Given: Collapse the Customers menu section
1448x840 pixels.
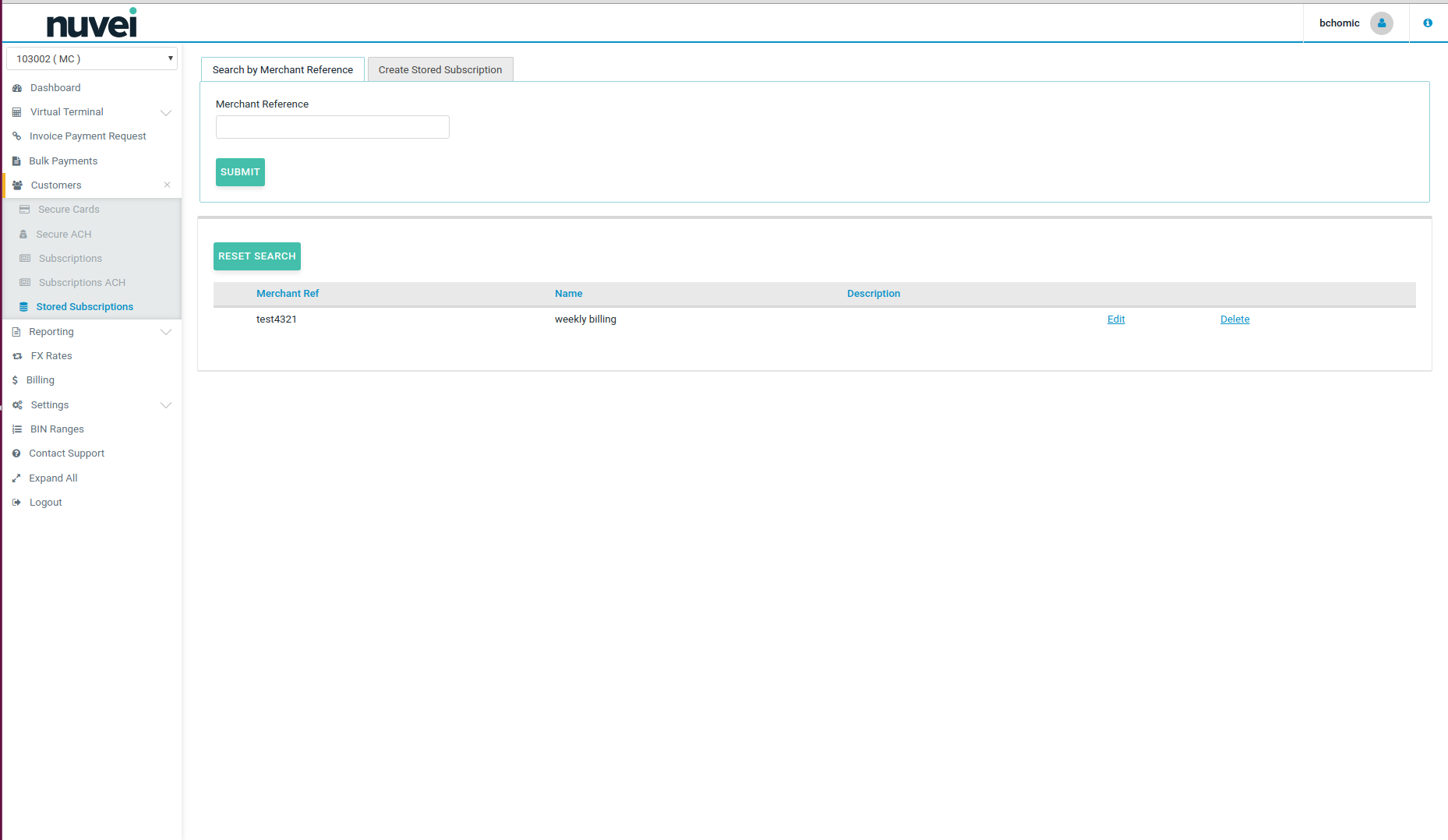Looking at the screenshot, I should (167, 185).
